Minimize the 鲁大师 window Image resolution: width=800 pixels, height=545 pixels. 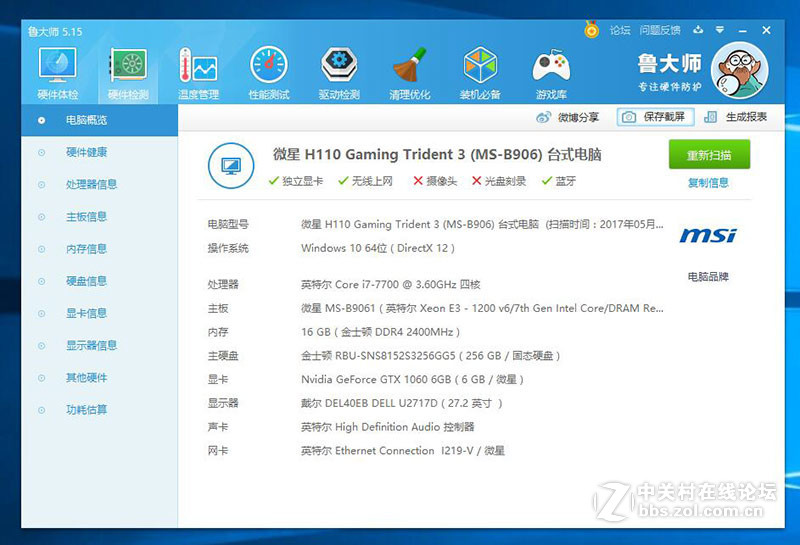[742, 31]
